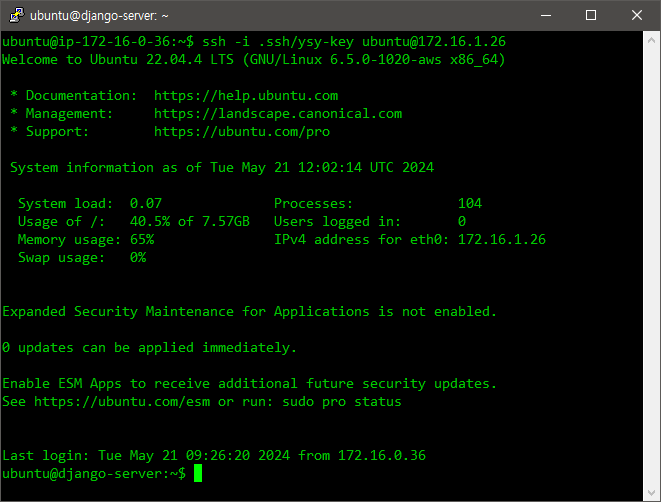Image resolution: width=661 pixels, height=502 pixels.
Task: Click the System load value 0.07
Action: tap(146, 204)
